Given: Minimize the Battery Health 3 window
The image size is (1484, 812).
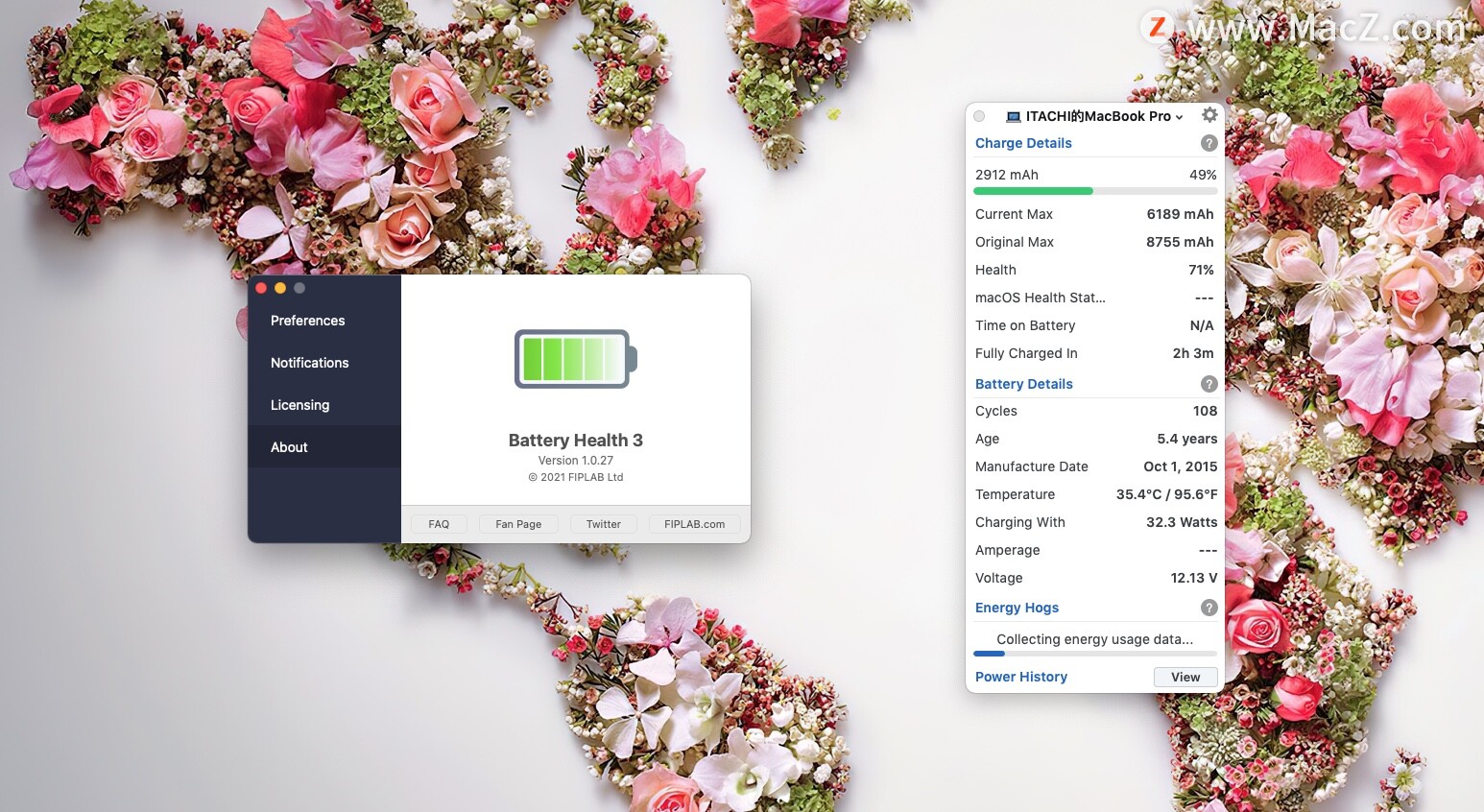Looking at the screenshot, I should tap(280, 288).
